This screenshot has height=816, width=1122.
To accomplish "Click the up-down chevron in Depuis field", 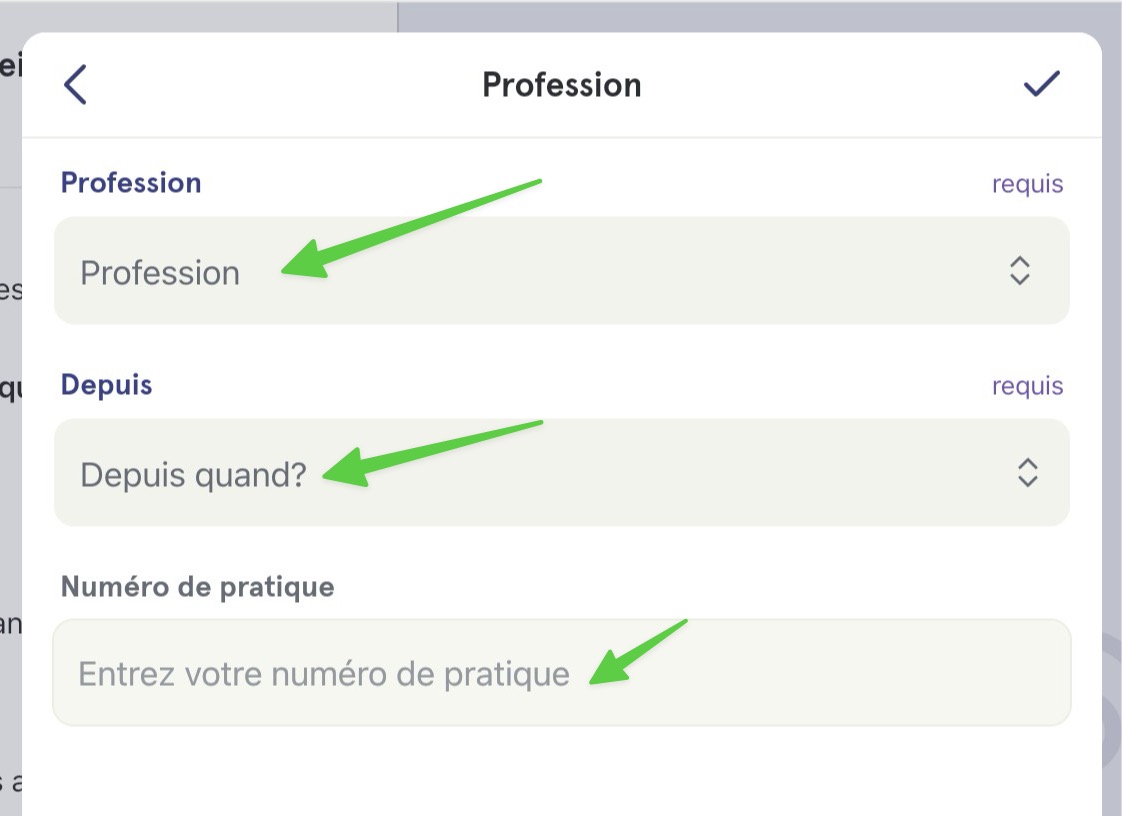I will click(1028, 472).
